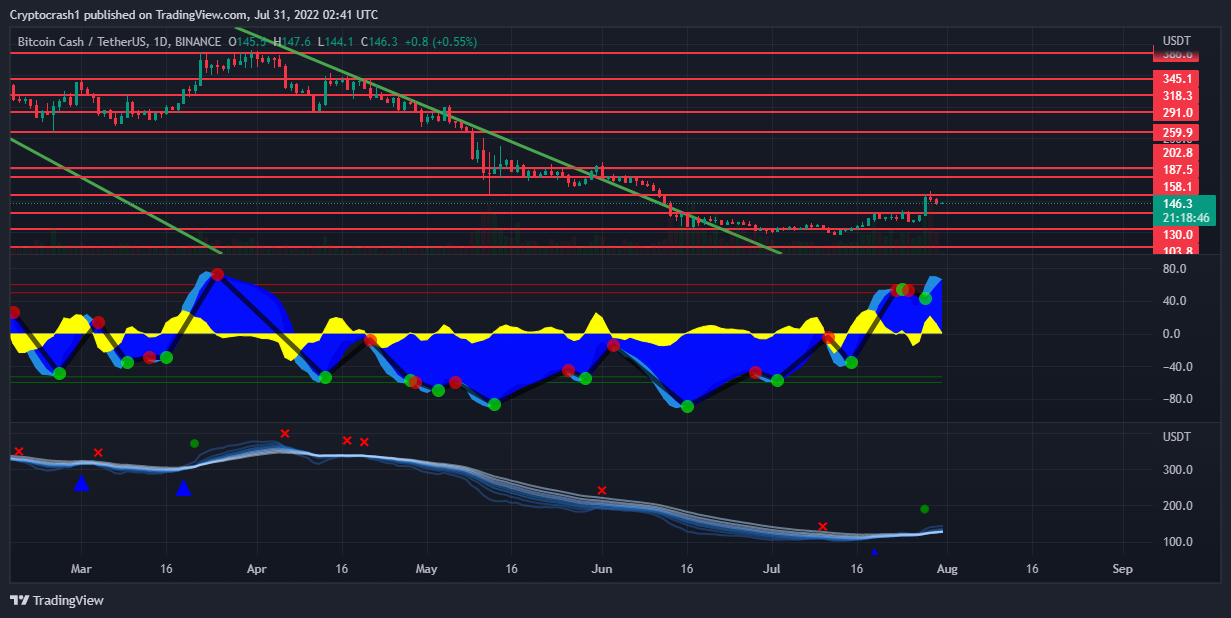Viewport: 1231px width, 618px height.
Task: Select the 158.1 red price label
Action: 1177,187
